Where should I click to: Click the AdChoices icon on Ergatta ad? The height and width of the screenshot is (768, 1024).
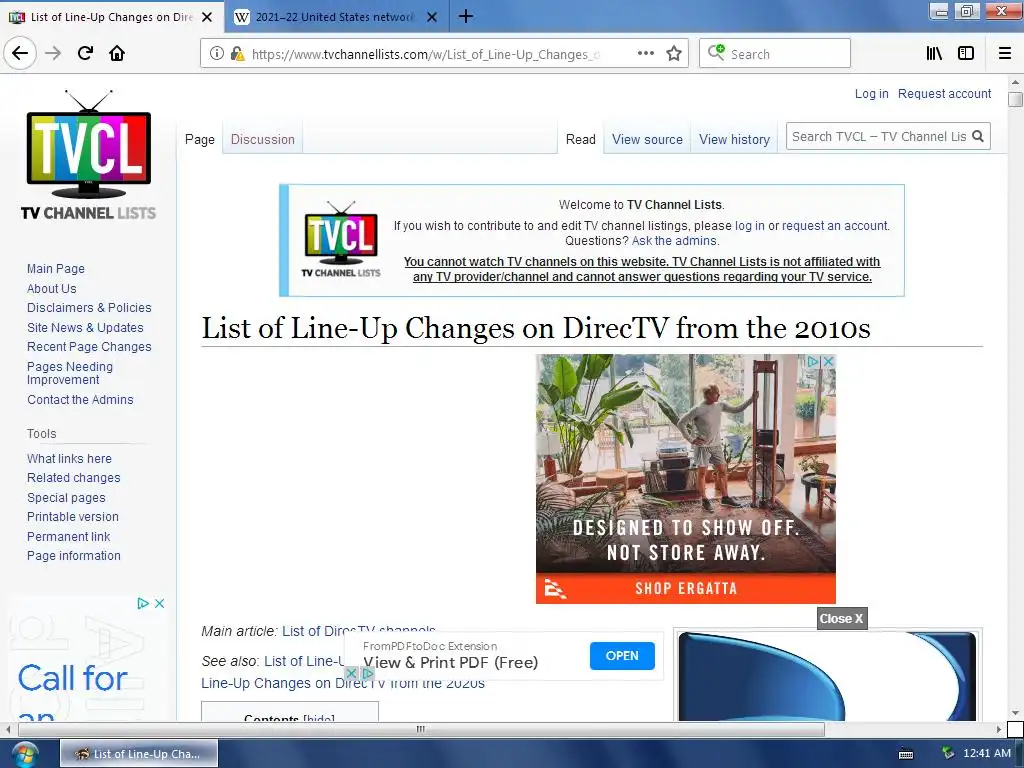[813, 361]
